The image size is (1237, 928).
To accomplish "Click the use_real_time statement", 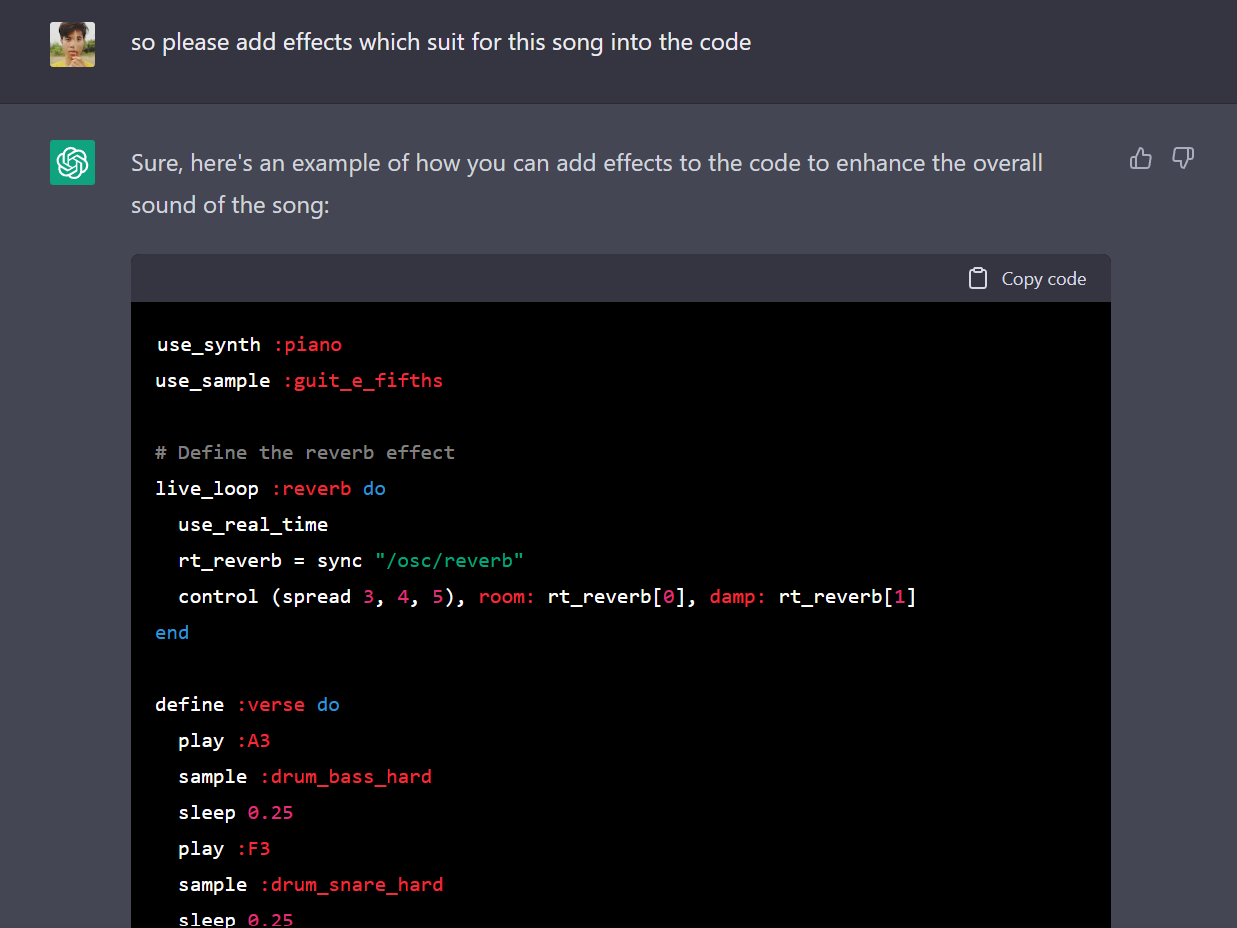I will pyautogui.click(x=253, y=525).
